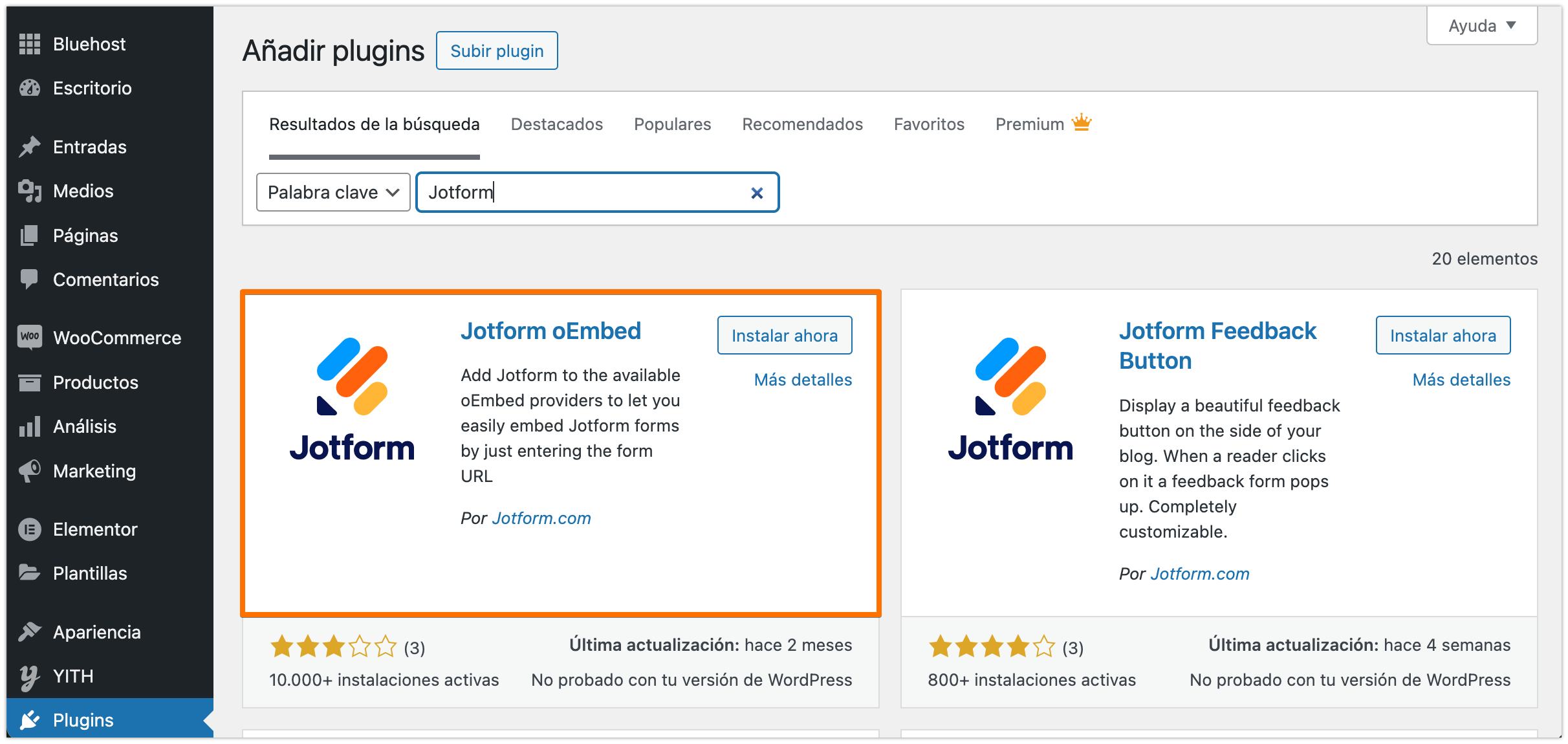Click the Subir plugin button
This screenshot has width=1568, height=744.
point(497,50)
